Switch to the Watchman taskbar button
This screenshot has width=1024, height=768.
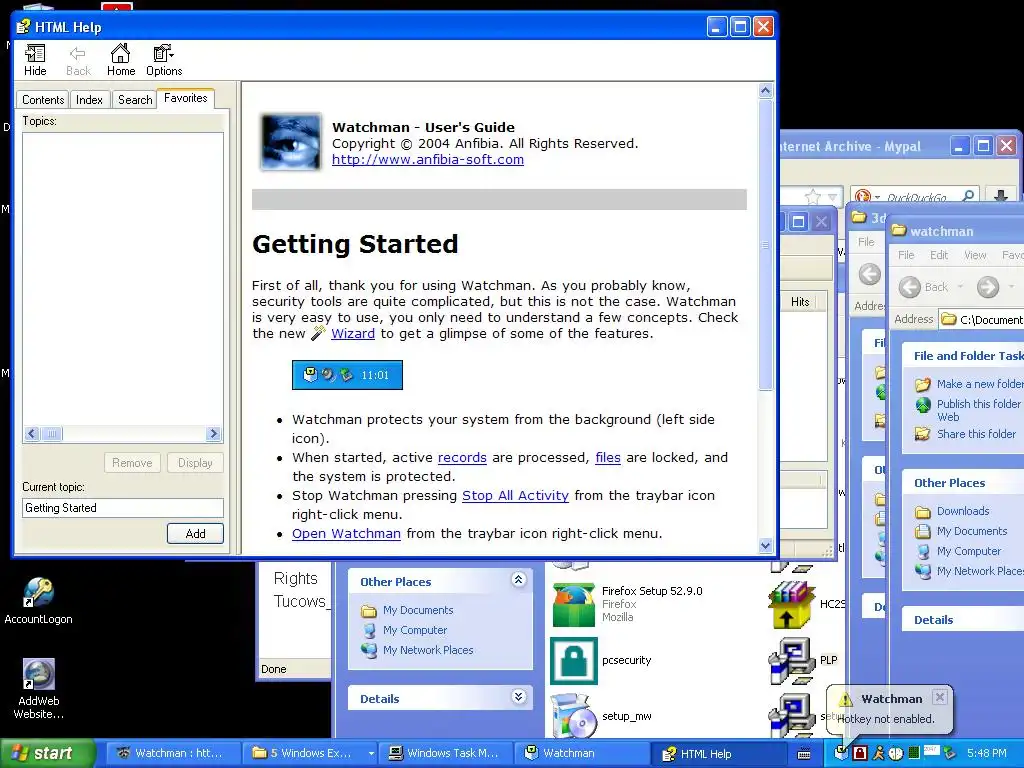point(581,754)
